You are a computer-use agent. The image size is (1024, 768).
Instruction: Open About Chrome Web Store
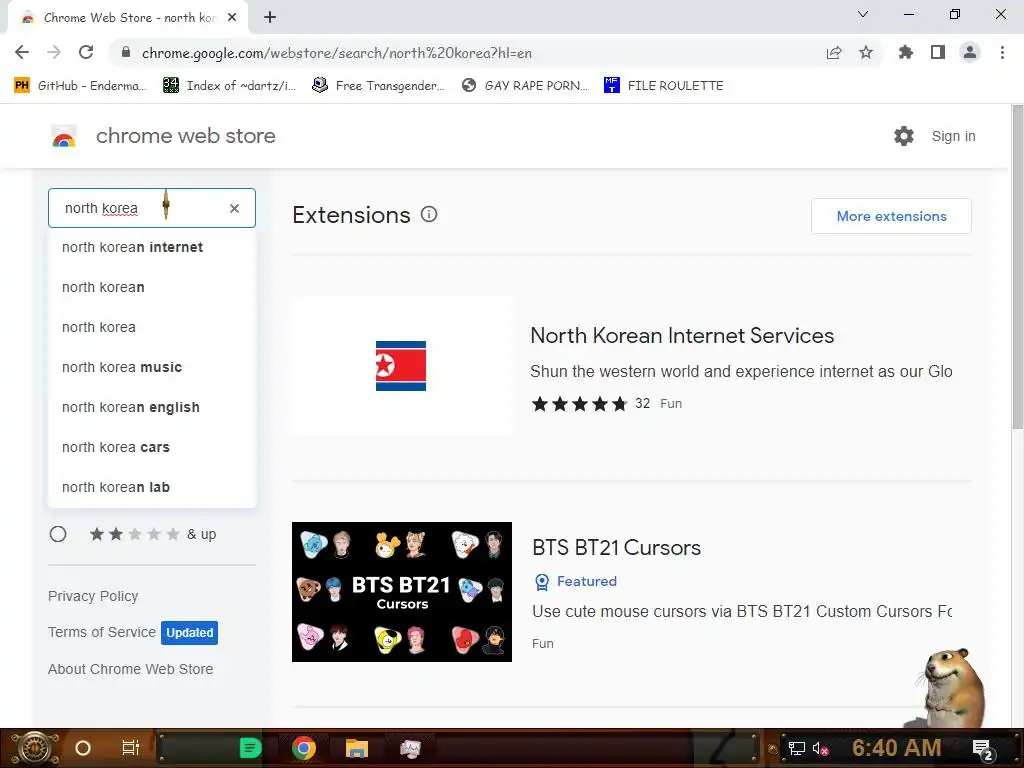pos(130,669)
